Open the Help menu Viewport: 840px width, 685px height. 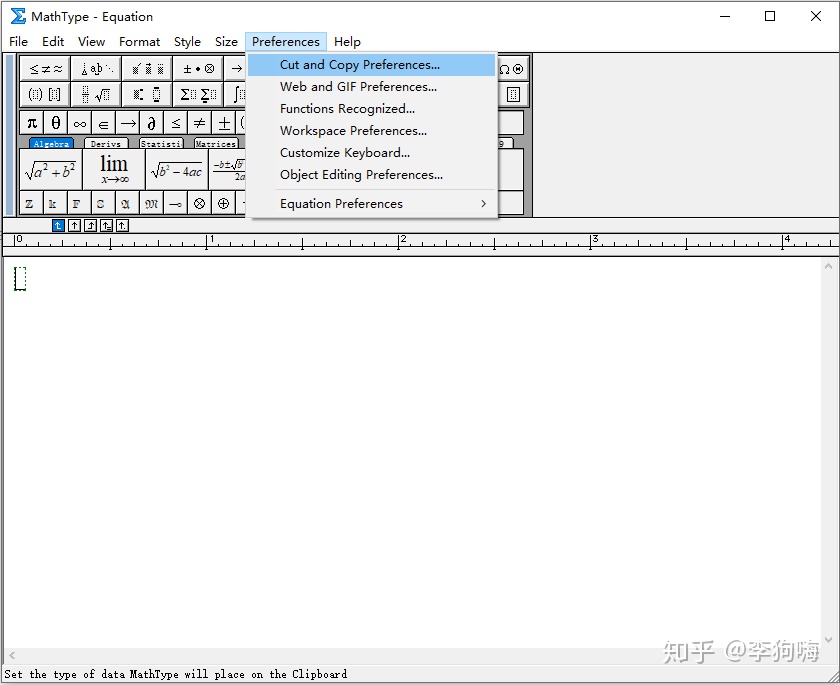tap(347, 42)
